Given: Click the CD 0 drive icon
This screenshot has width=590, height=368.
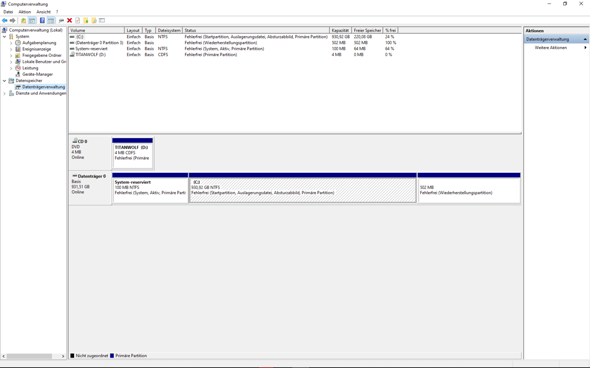Looking at the screenshot, I should click(x=75, y=141).
